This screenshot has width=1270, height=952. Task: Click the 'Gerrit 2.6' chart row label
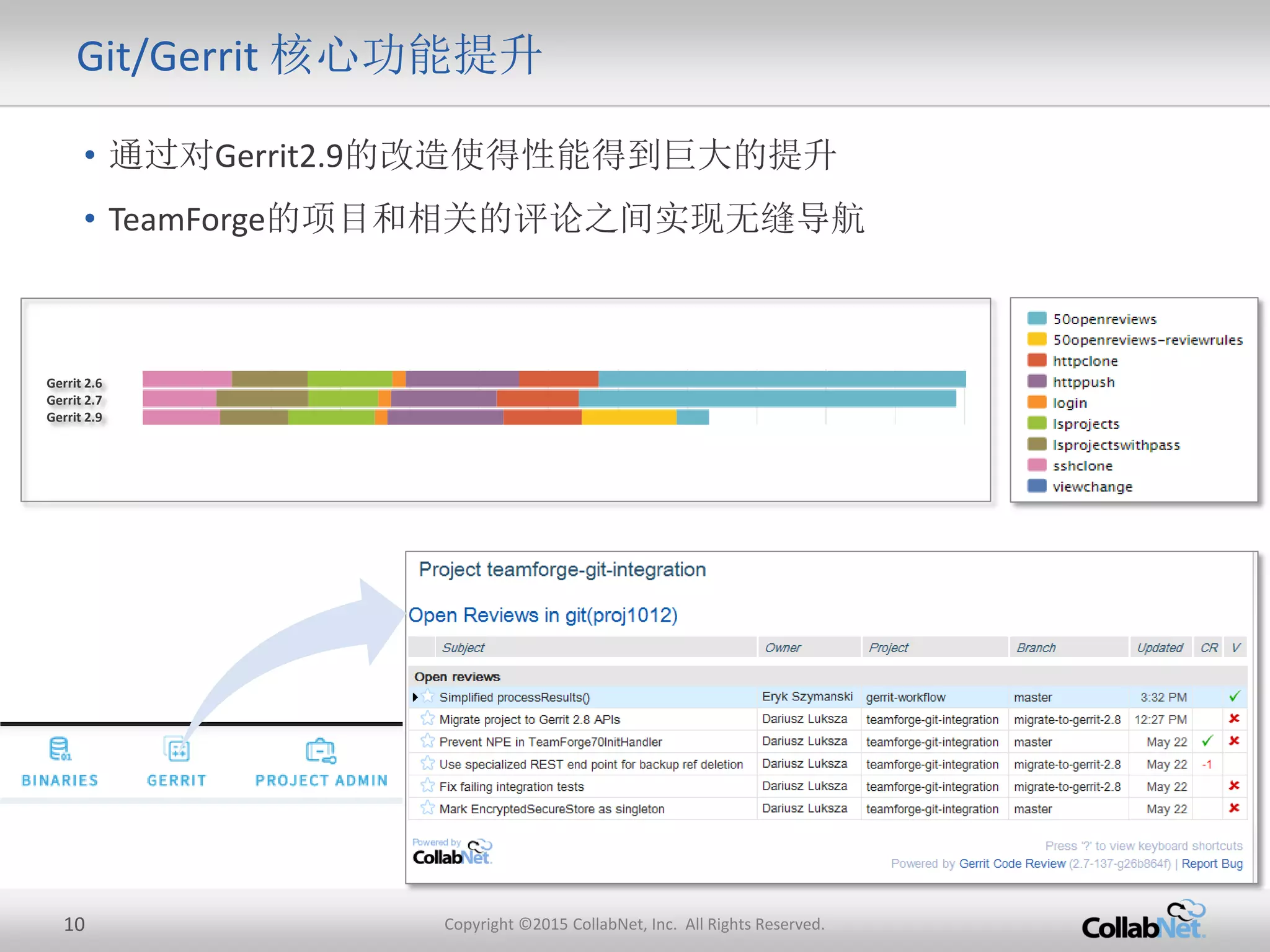pyautogui.click(x=74, y=383)
